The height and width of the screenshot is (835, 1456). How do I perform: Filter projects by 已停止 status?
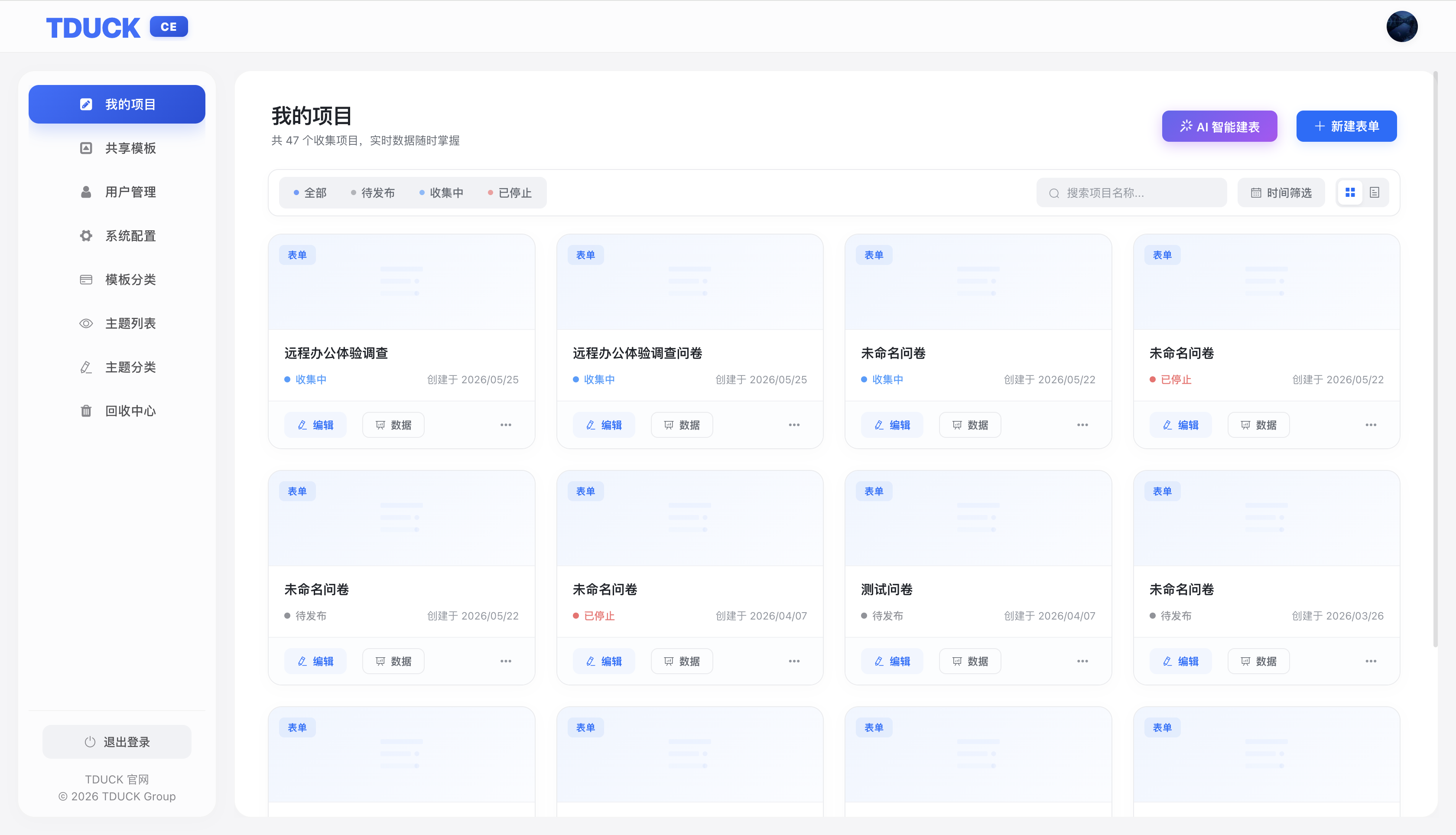[x=510, y=192]
